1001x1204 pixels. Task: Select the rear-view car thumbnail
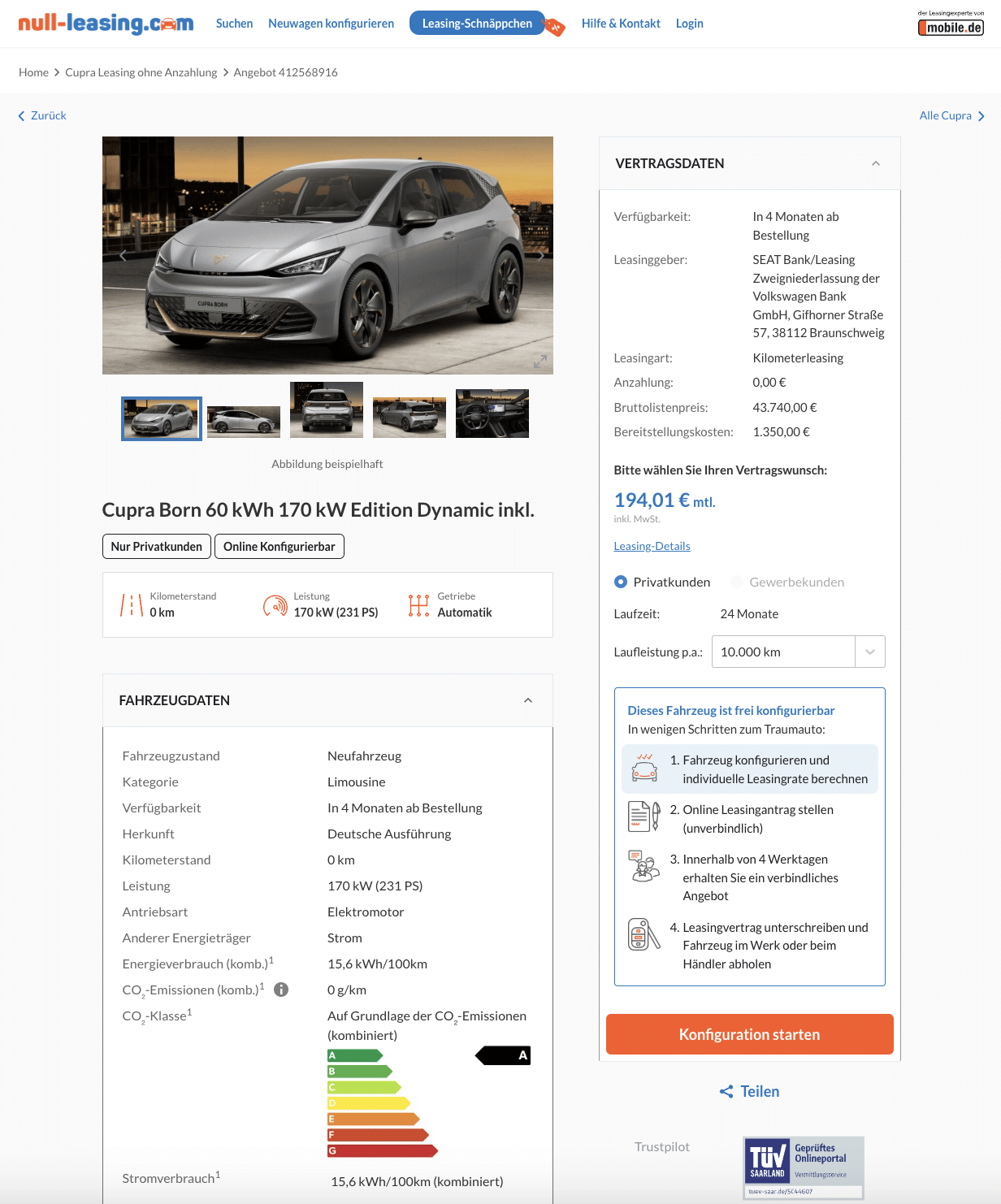(x=327, y=409)
